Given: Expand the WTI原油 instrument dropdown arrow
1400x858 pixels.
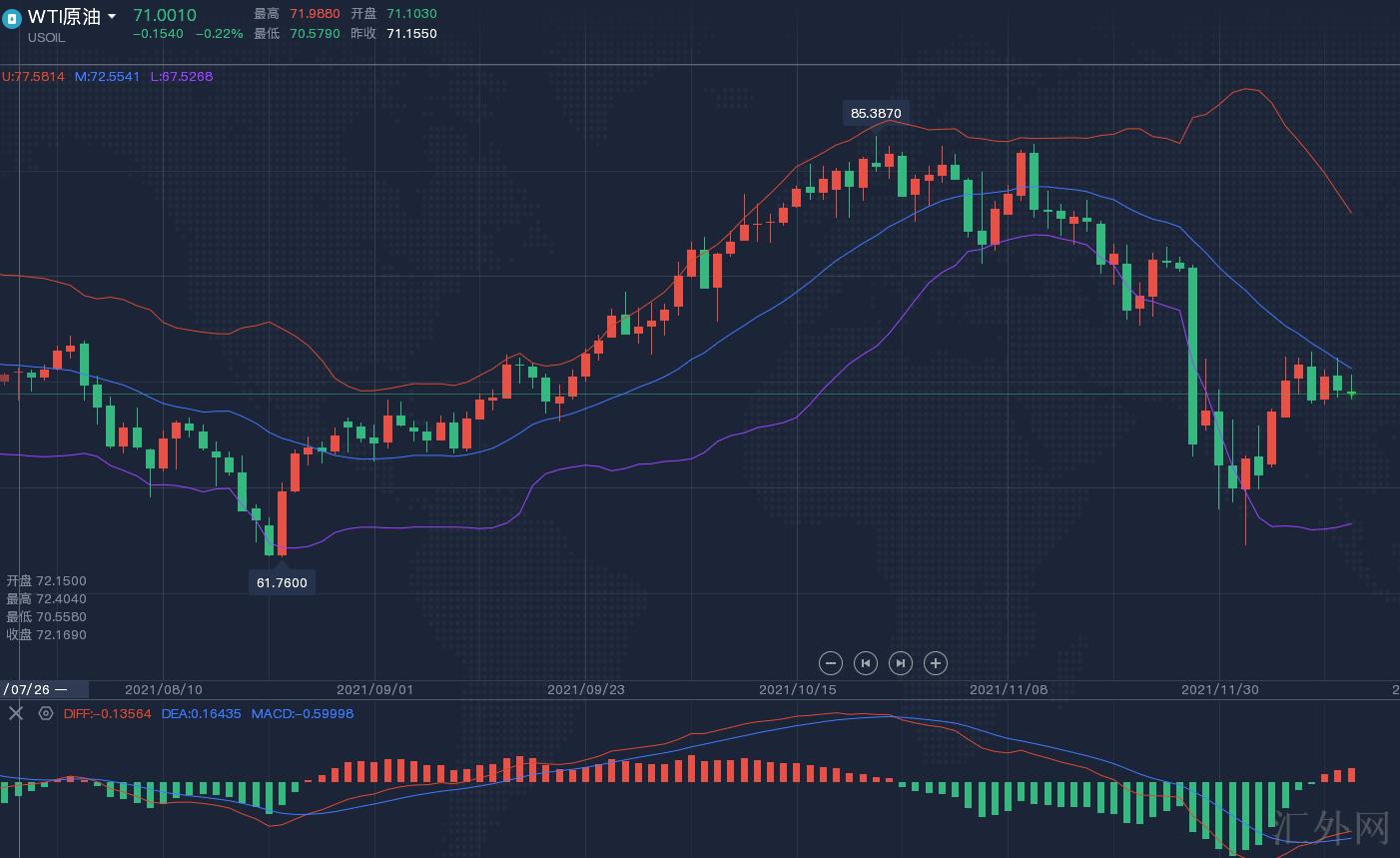Looking at the screenshot, I should pyautogui.click(x=112, y=17).
